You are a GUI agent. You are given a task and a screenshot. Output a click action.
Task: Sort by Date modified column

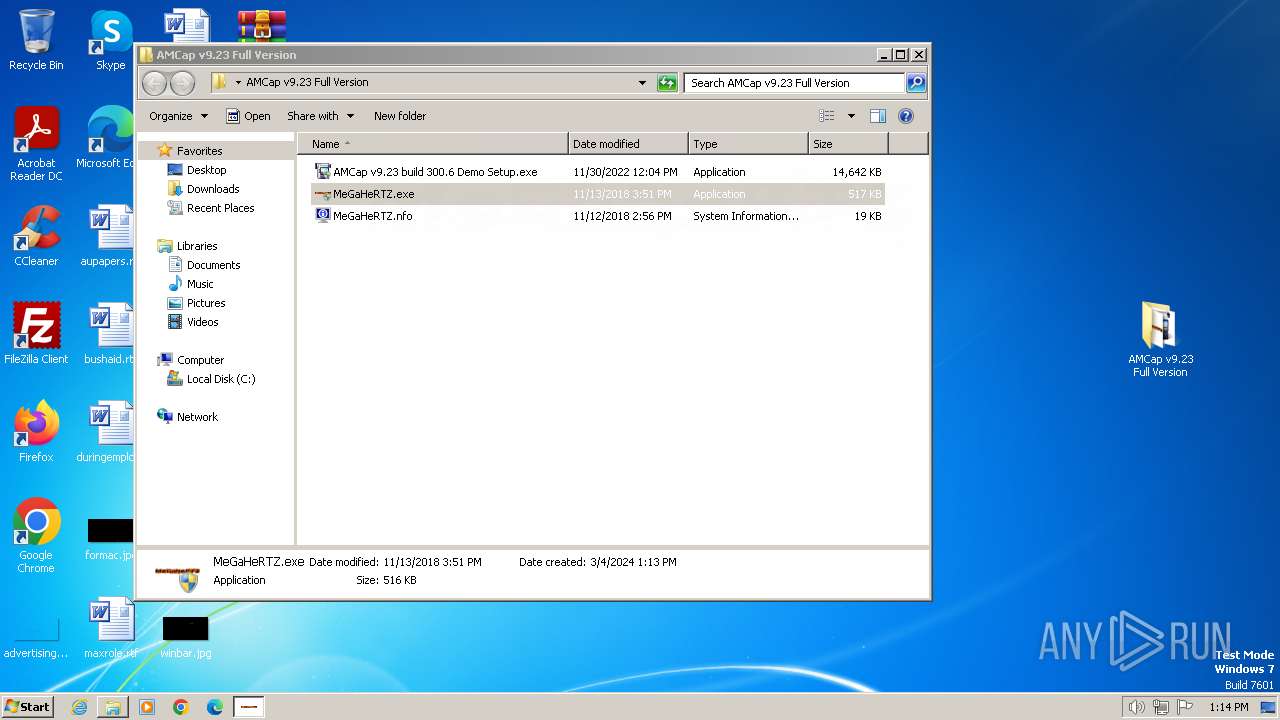628,144
